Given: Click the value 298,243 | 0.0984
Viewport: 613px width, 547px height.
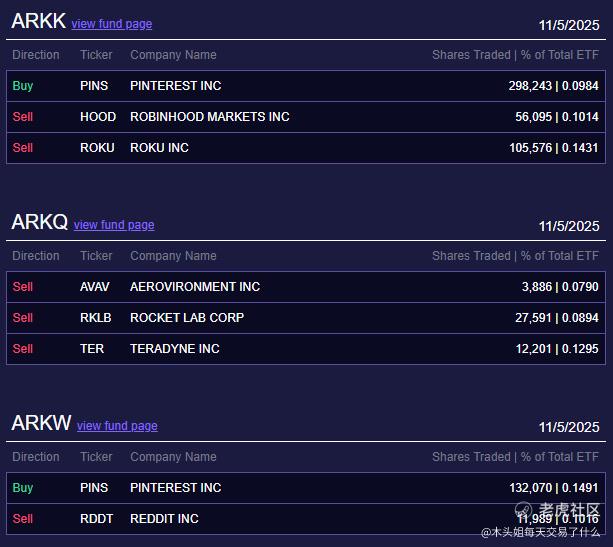Looking at the screenshot, I should (553, 86).
